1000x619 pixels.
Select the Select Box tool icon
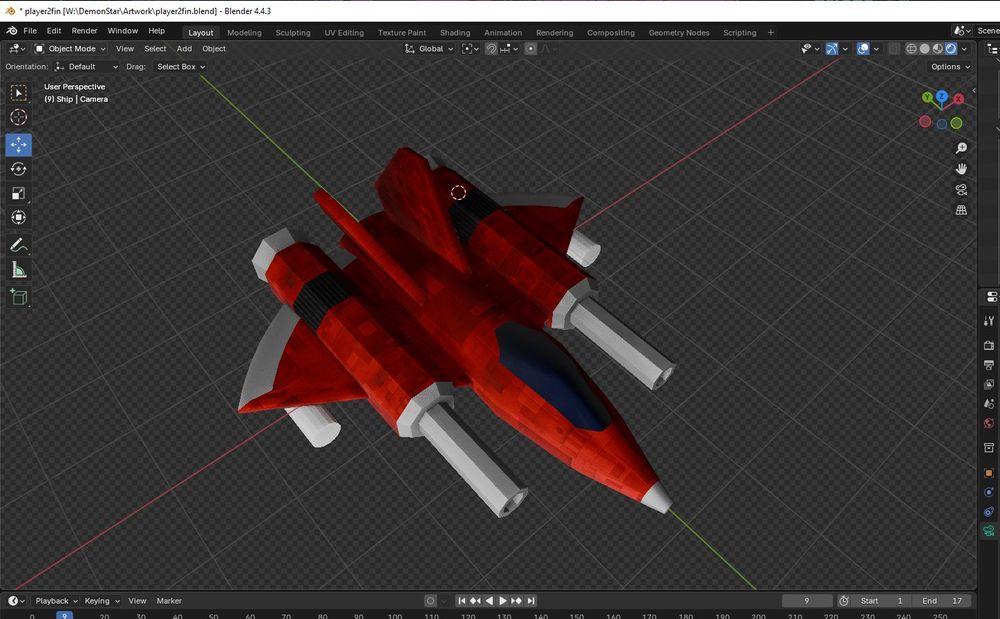(18, 93)
